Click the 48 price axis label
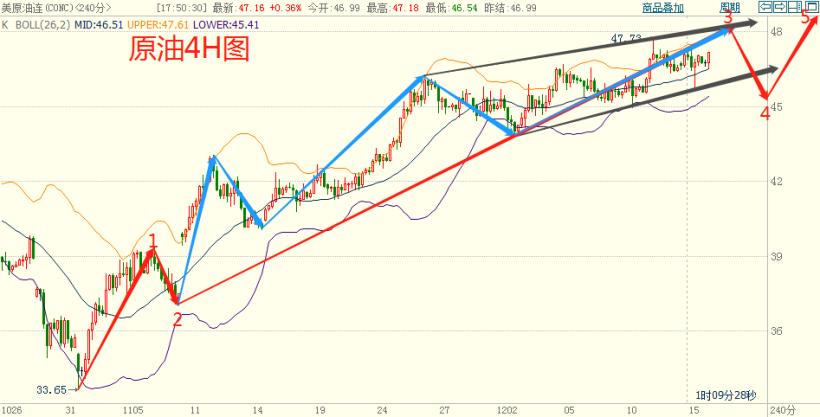This screenshot has width=820, height=417. tap(777, 32)
